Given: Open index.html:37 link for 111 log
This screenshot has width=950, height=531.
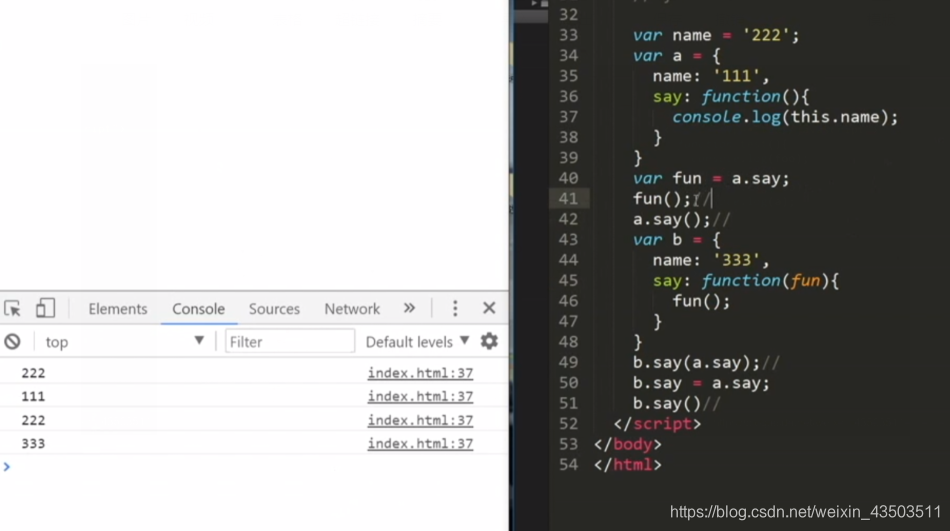Looking at the screenshot, I should point(420,396).
